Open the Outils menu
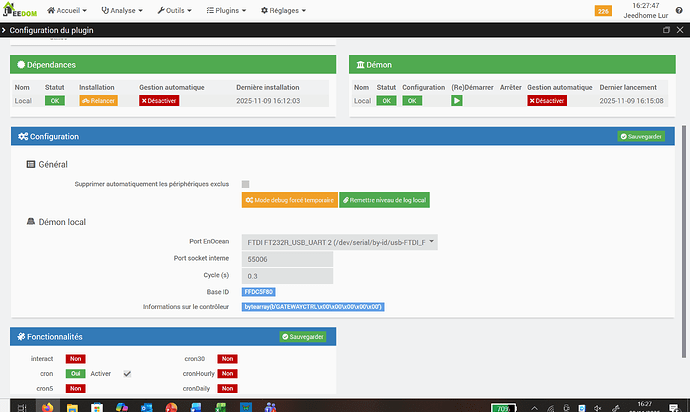Image resolution: width=690 pixels, height=412 pixels. [174, 10]
